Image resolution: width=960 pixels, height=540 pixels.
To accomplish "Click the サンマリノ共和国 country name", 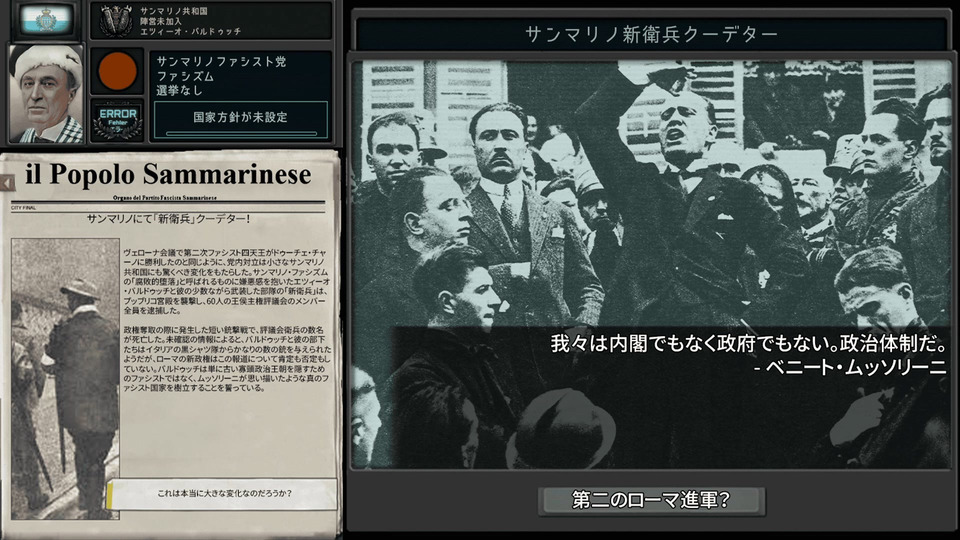I will tap(173, 11).
